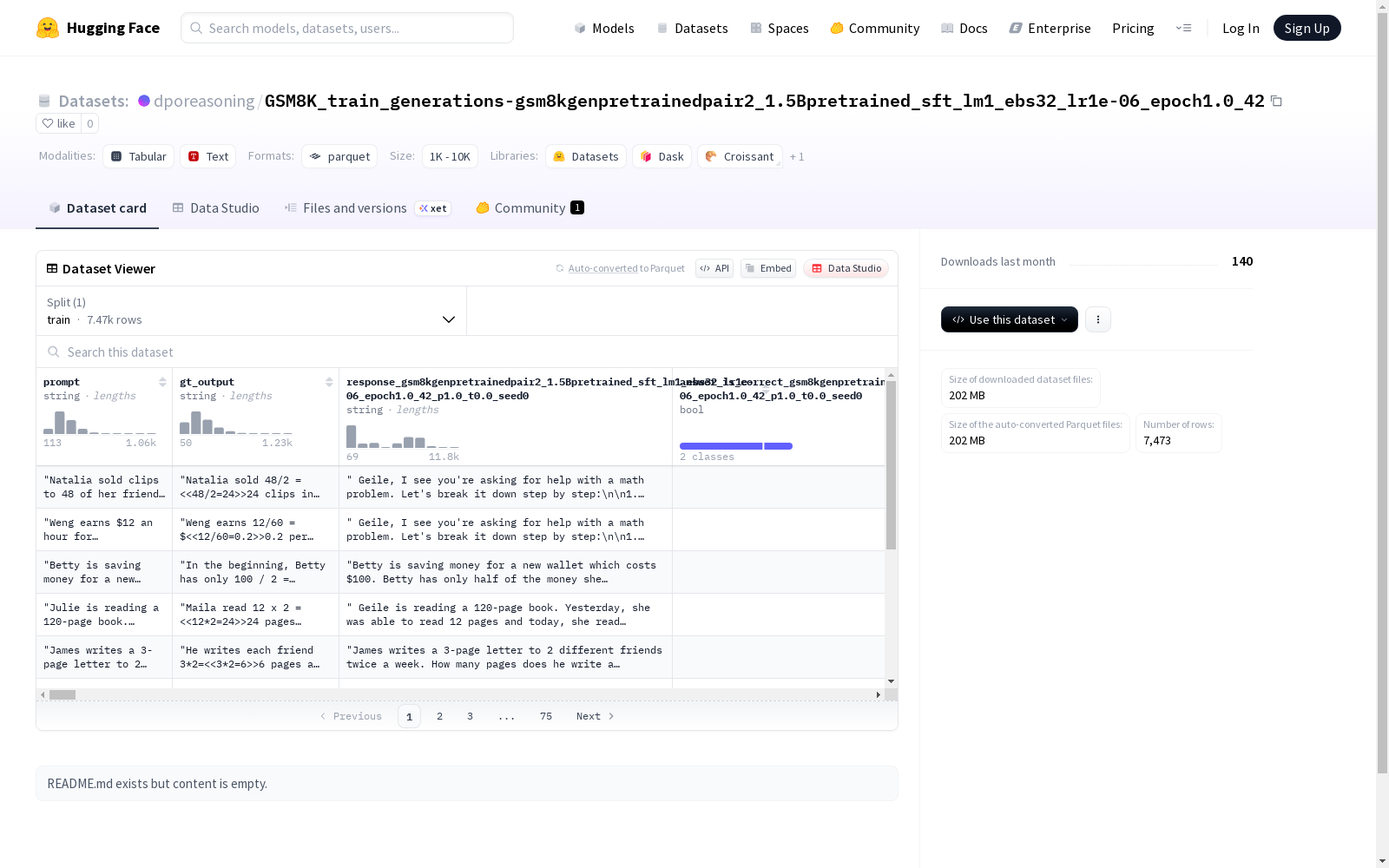Viewport: 1389px width, 868px height.
Task: Open the three-dot more options menu
Action: click(1098, 319)
